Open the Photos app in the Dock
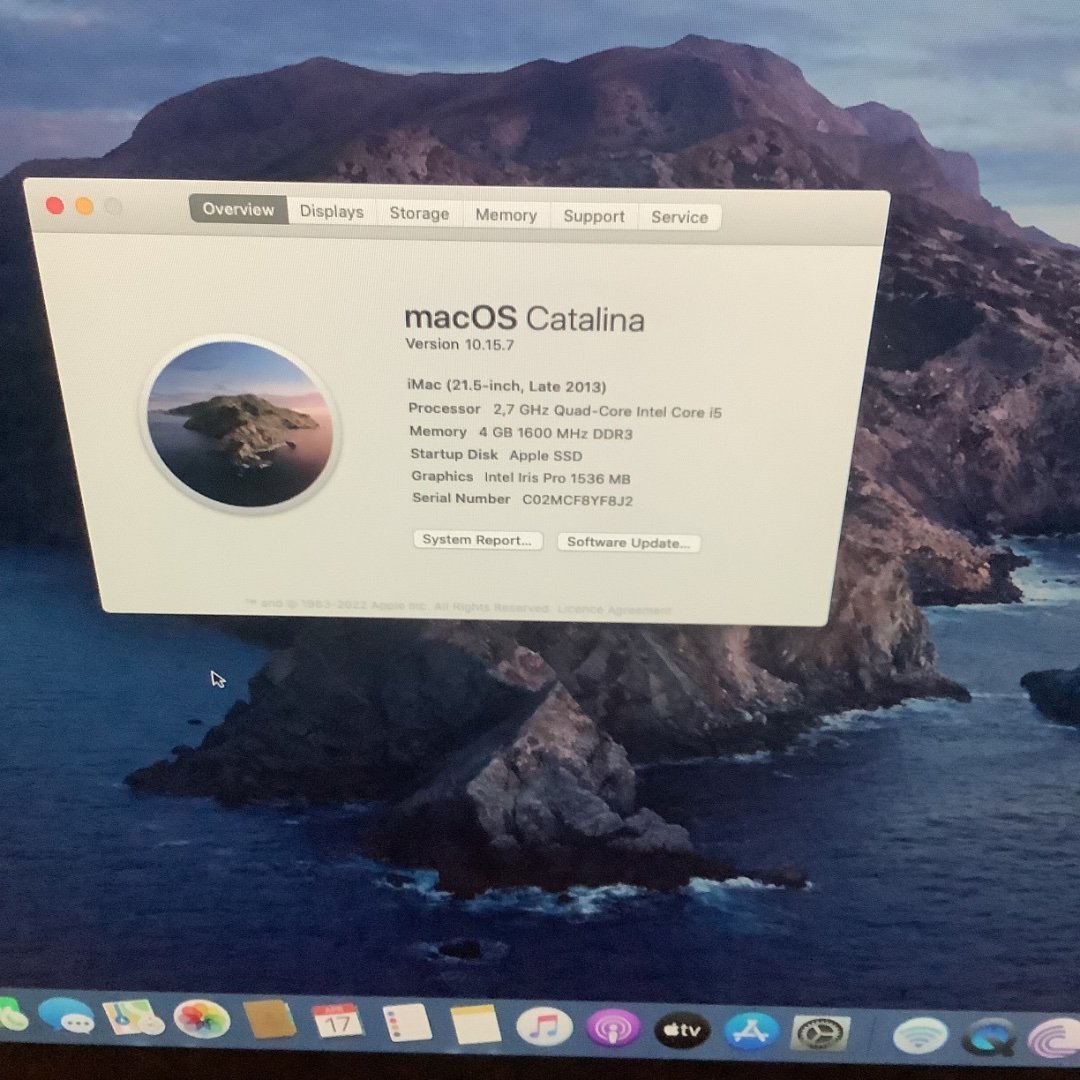The width and height of the screenshot is (1080, 1080). [202, 1019]
